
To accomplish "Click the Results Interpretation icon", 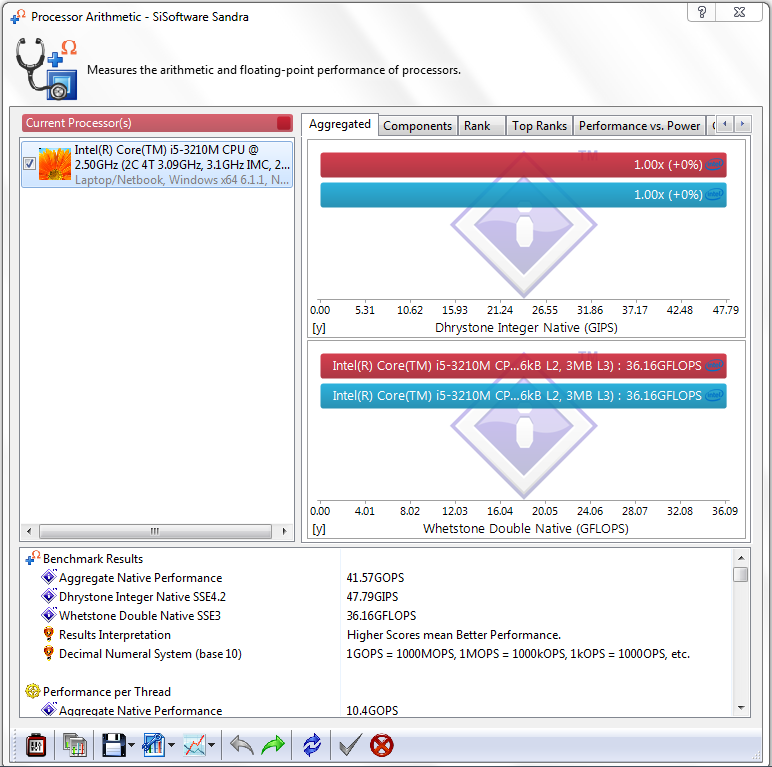I will 48,634.
